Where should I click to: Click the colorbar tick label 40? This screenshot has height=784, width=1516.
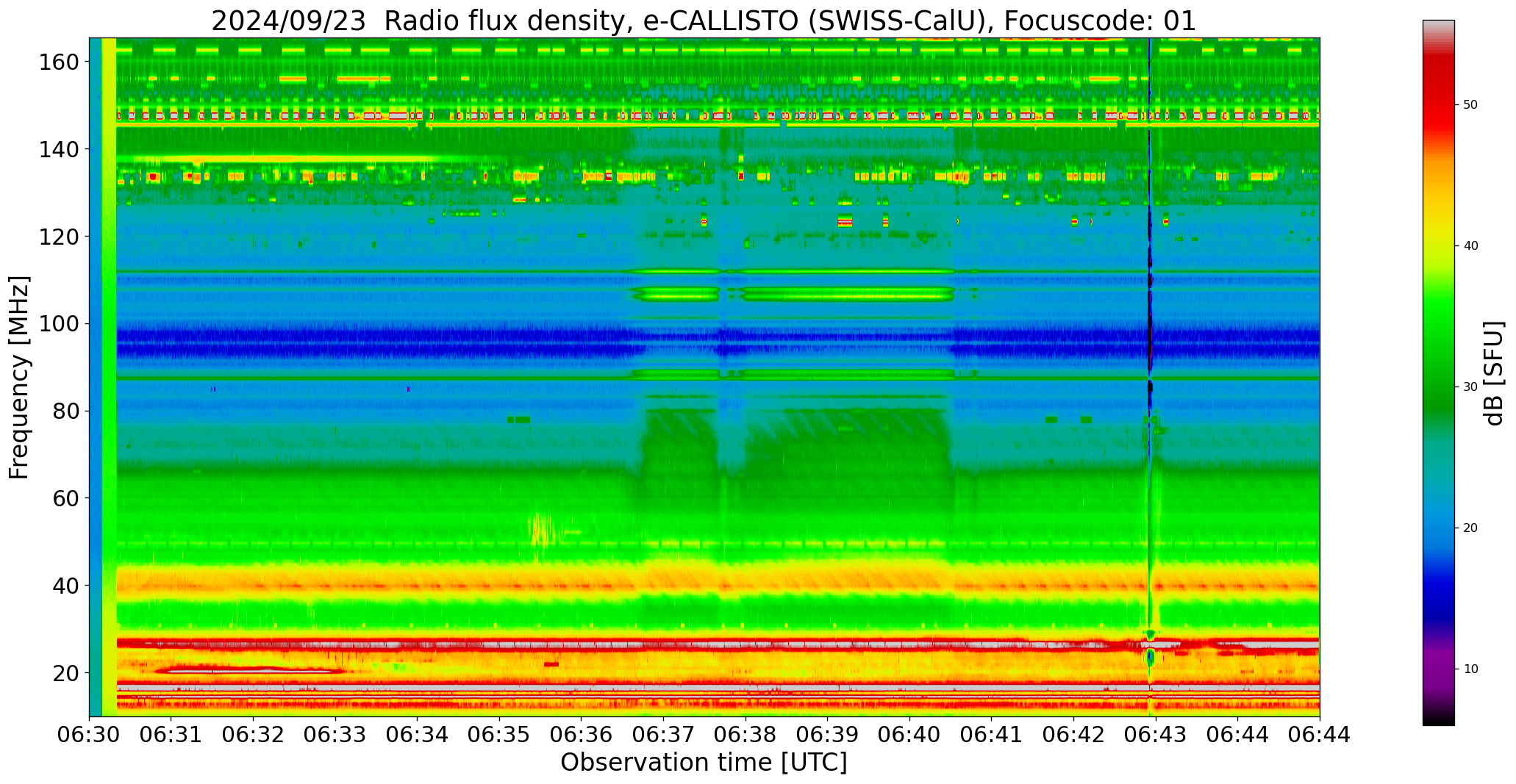click(1471, 245)
